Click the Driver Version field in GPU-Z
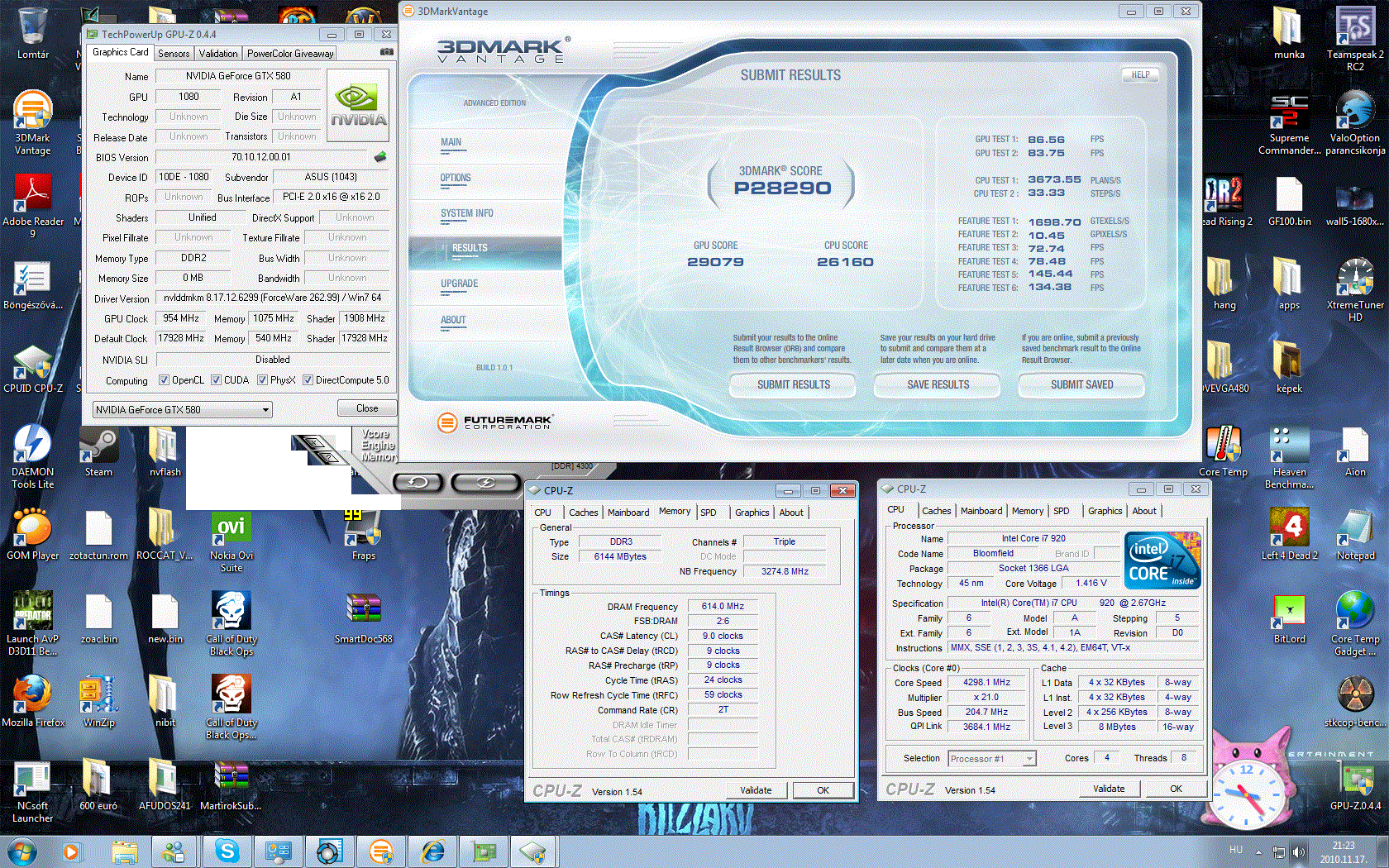 click(x=272, y=298)
